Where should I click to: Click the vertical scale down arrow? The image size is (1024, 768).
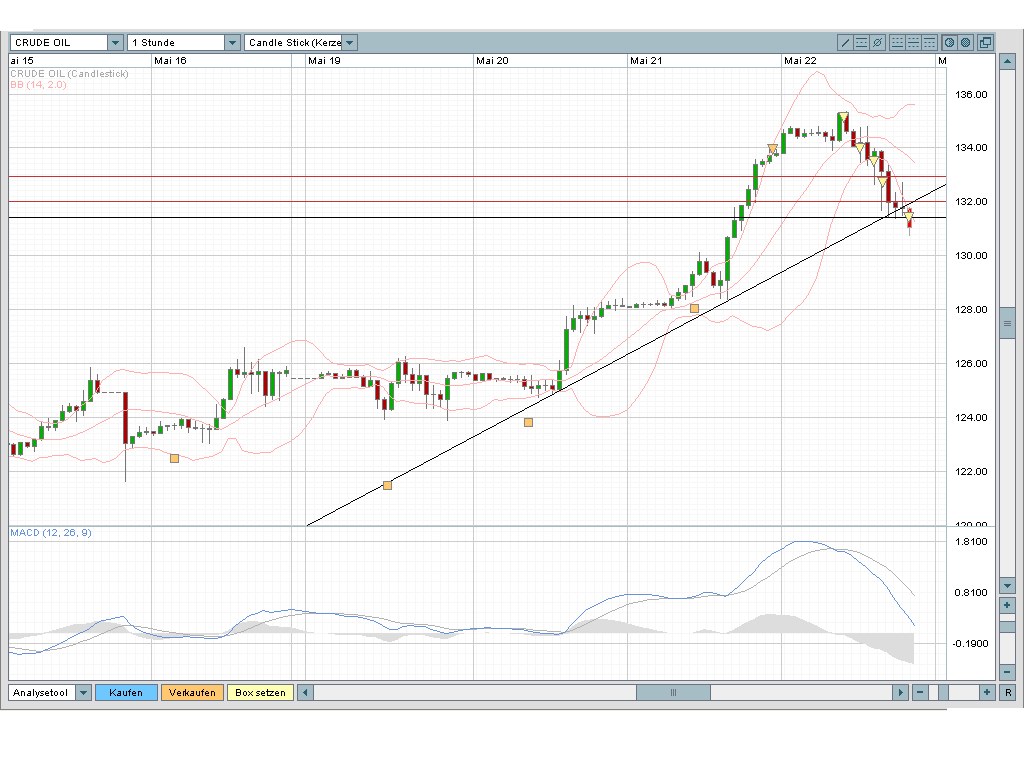1007,586
